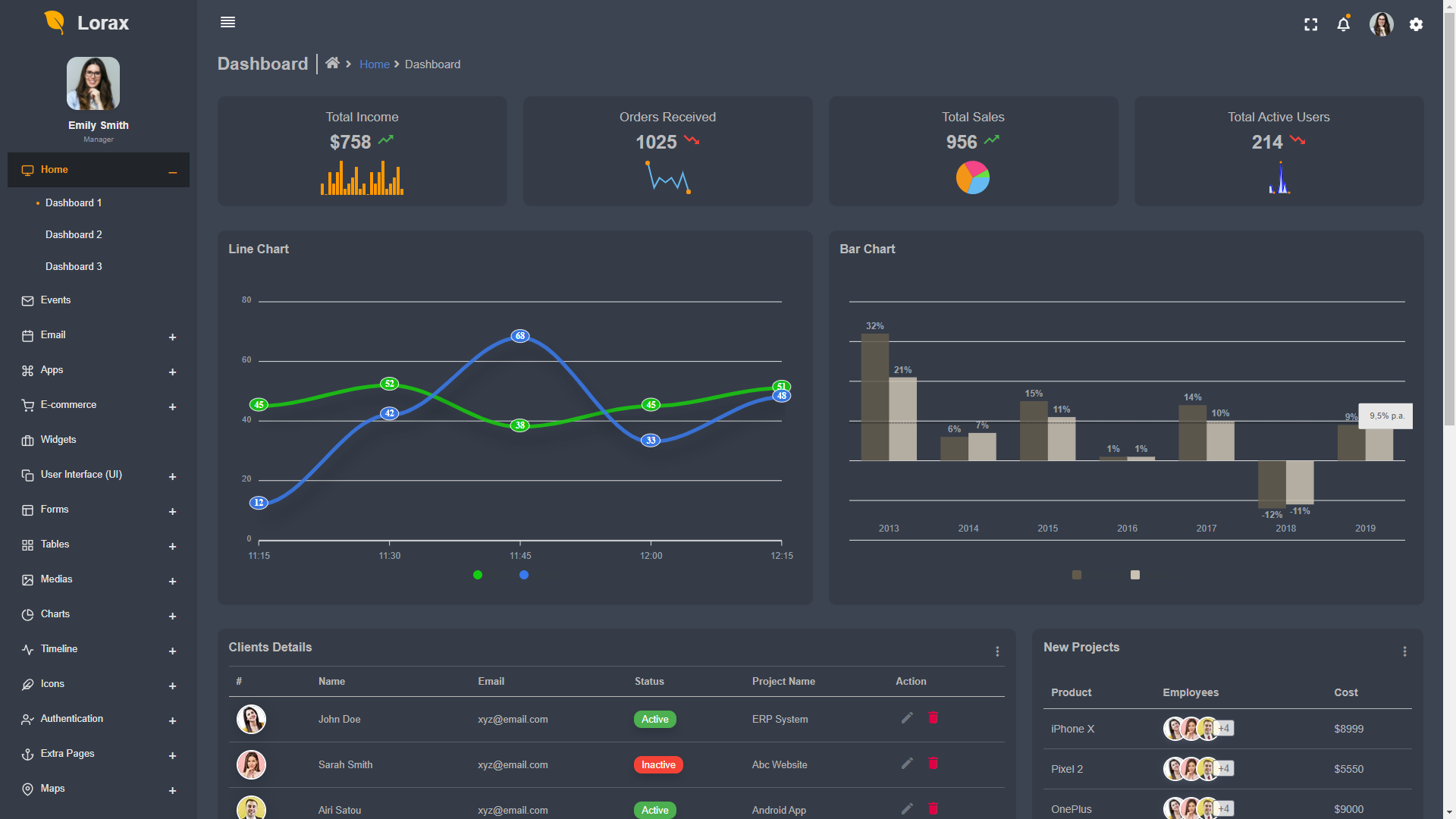
Task: Open Dashboard 2 from sidebar
Action: (x=74, y=235)
